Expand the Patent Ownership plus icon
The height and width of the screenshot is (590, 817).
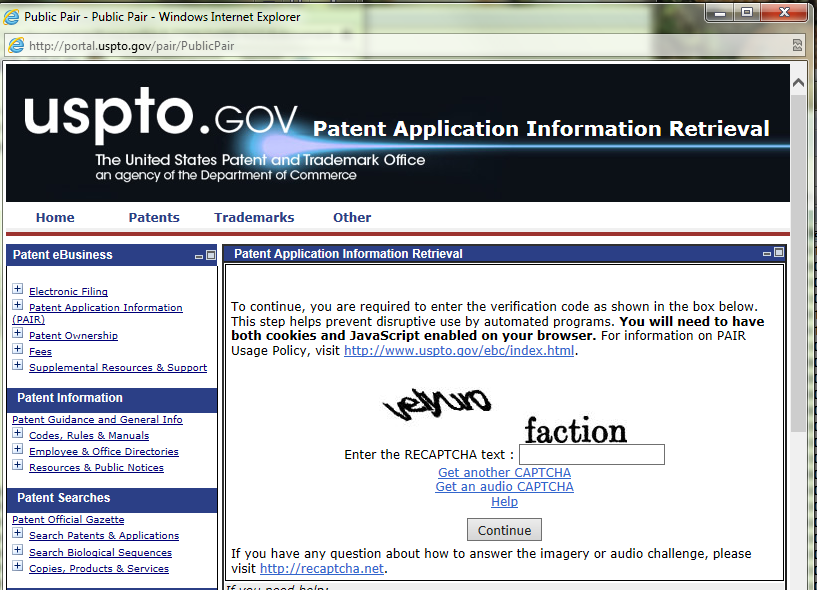[18, 333]
